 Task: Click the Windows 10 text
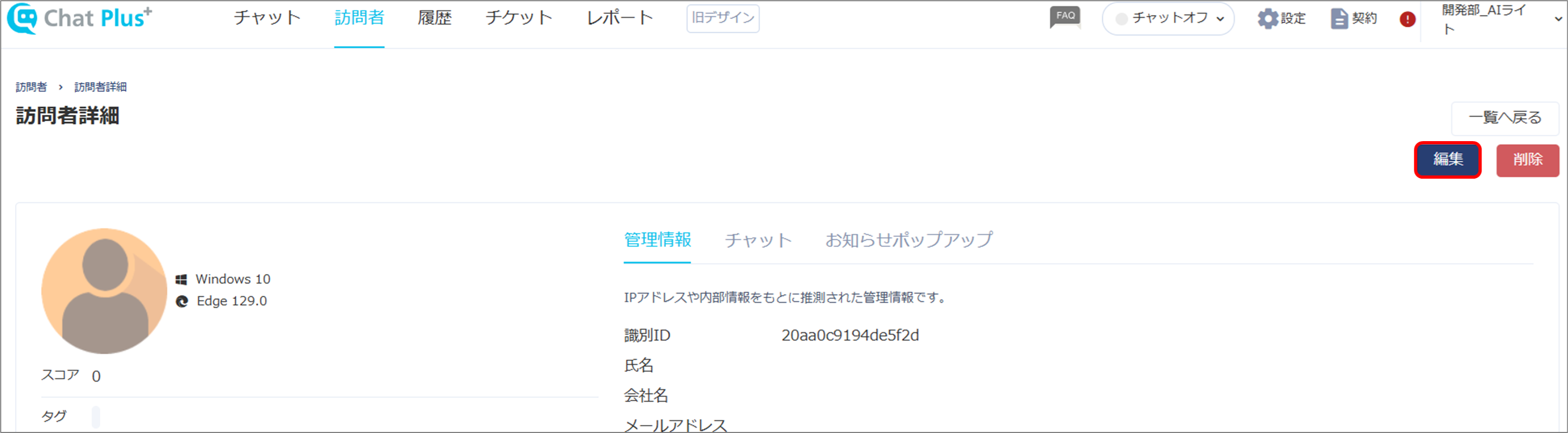[233, 279]
